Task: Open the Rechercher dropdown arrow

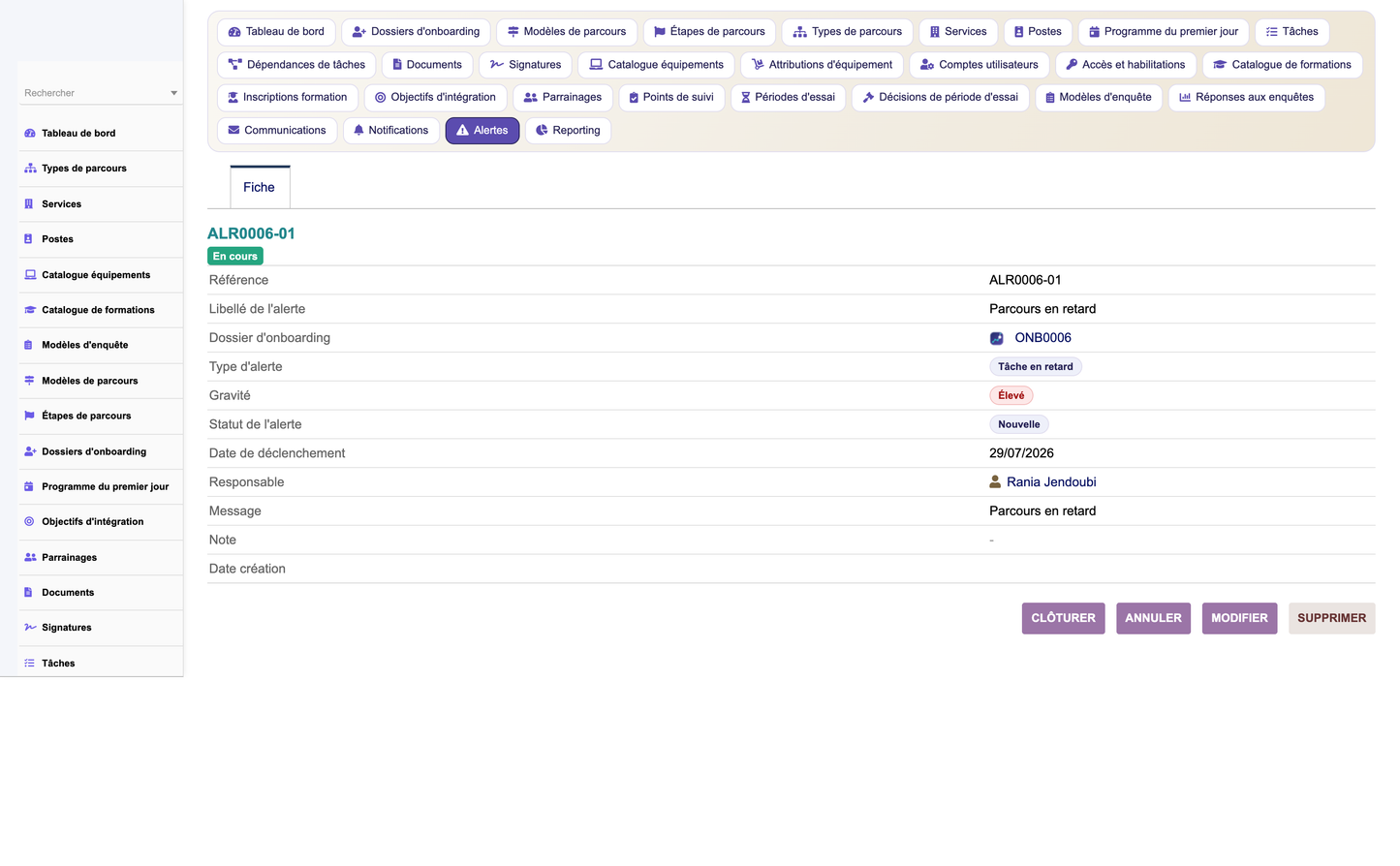Action: (x=174, y=94)
